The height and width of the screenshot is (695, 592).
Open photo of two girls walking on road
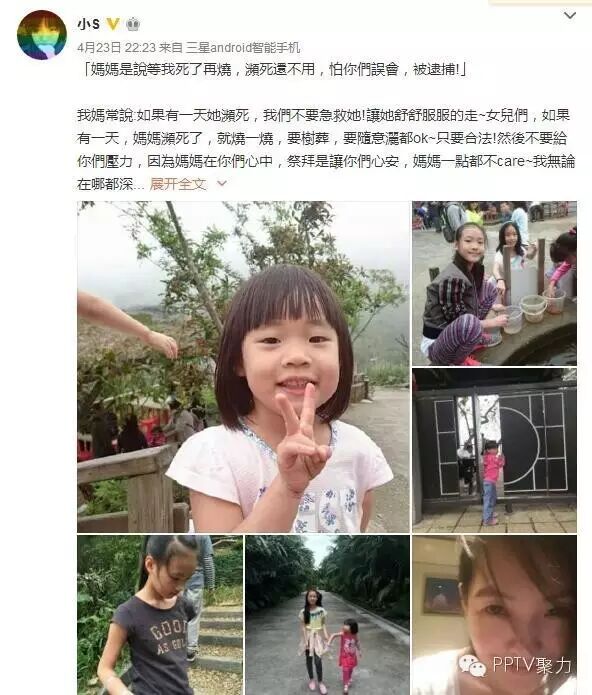click(327, 615)
